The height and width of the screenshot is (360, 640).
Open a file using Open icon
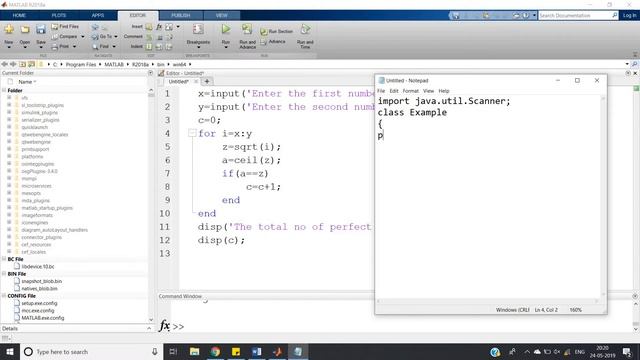(25, 29)
